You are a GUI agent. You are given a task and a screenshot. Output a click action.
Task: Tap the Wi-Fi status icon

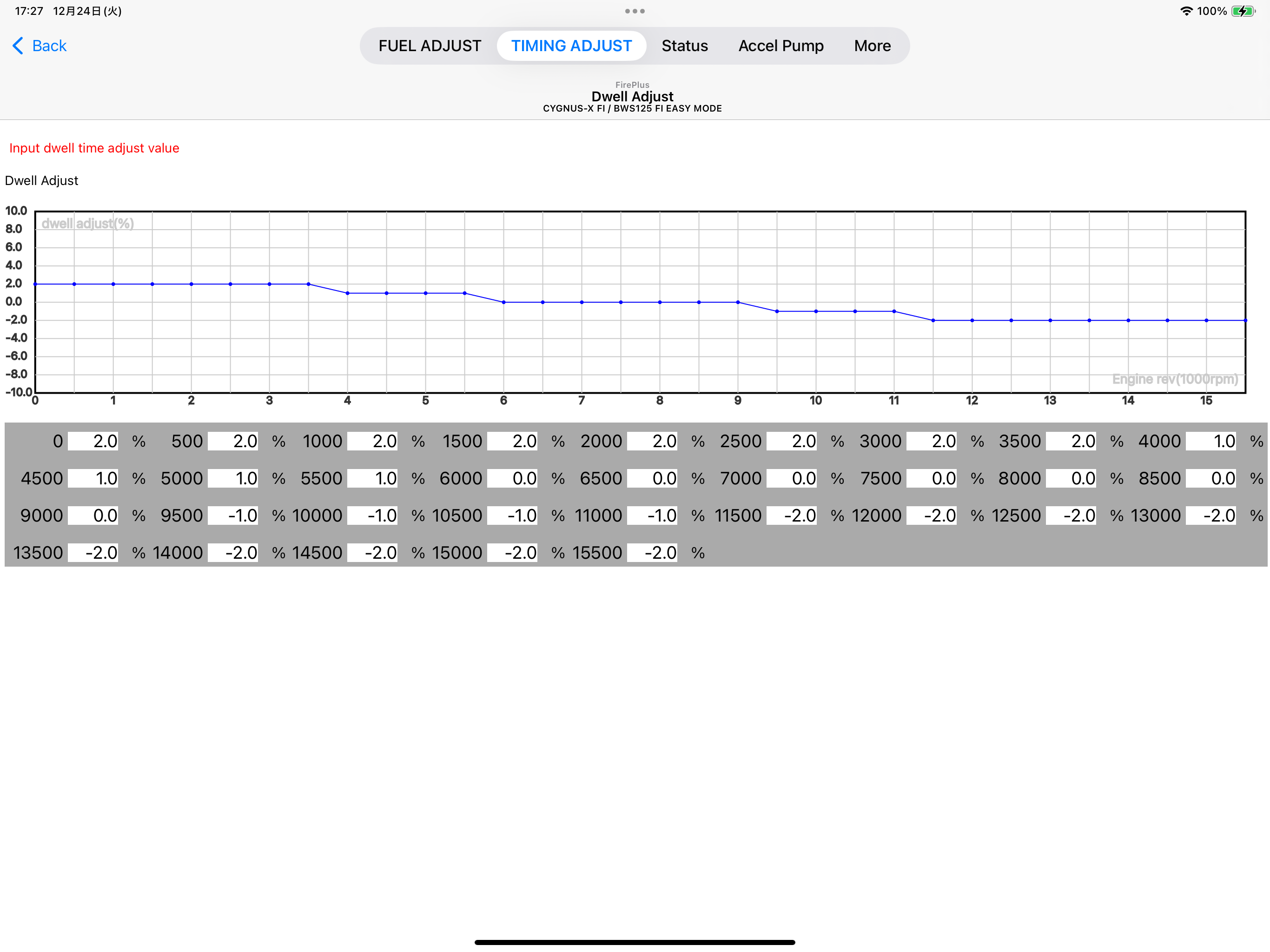coord(1186,11)
